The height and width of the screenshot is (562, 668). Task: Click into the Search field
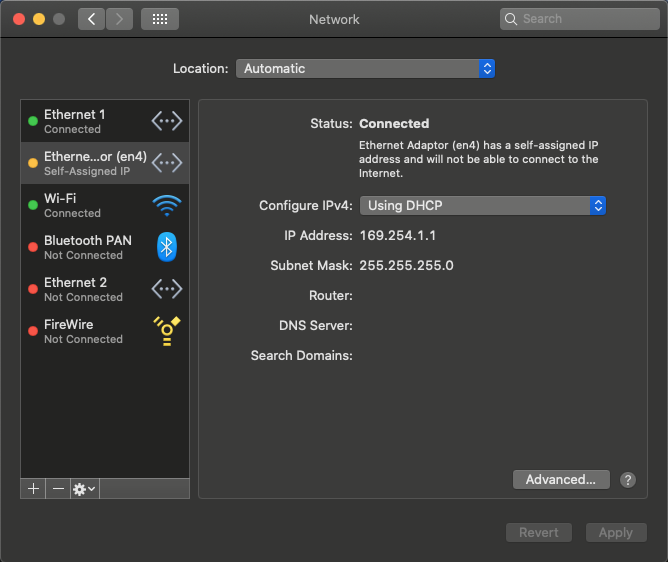(x=579, y=19)
